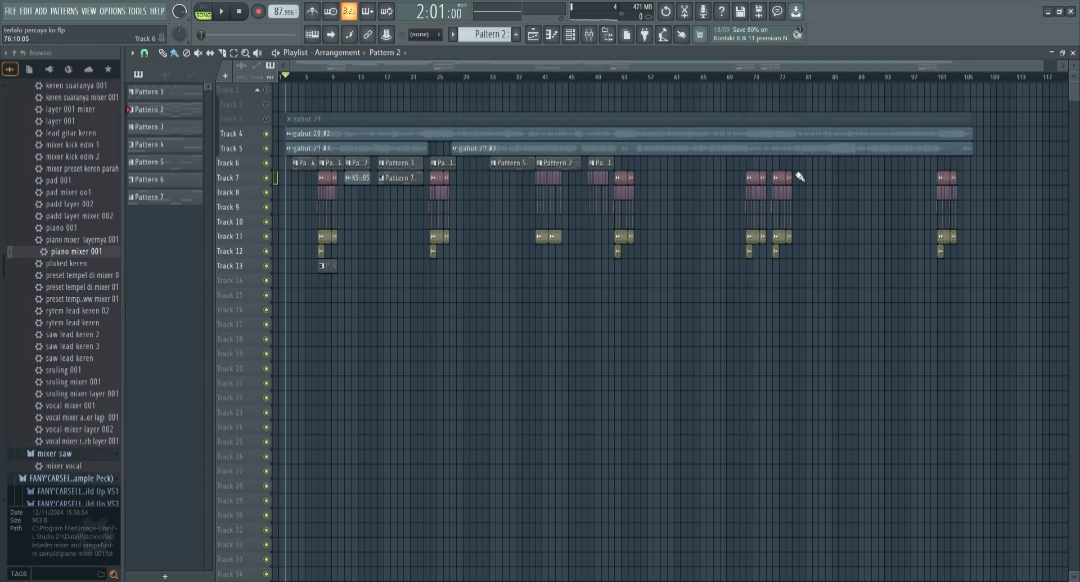The height and width of the screenshot is (582, 1080).
Task: Click the tempo tapper icon
Action: tap(663, 34)
